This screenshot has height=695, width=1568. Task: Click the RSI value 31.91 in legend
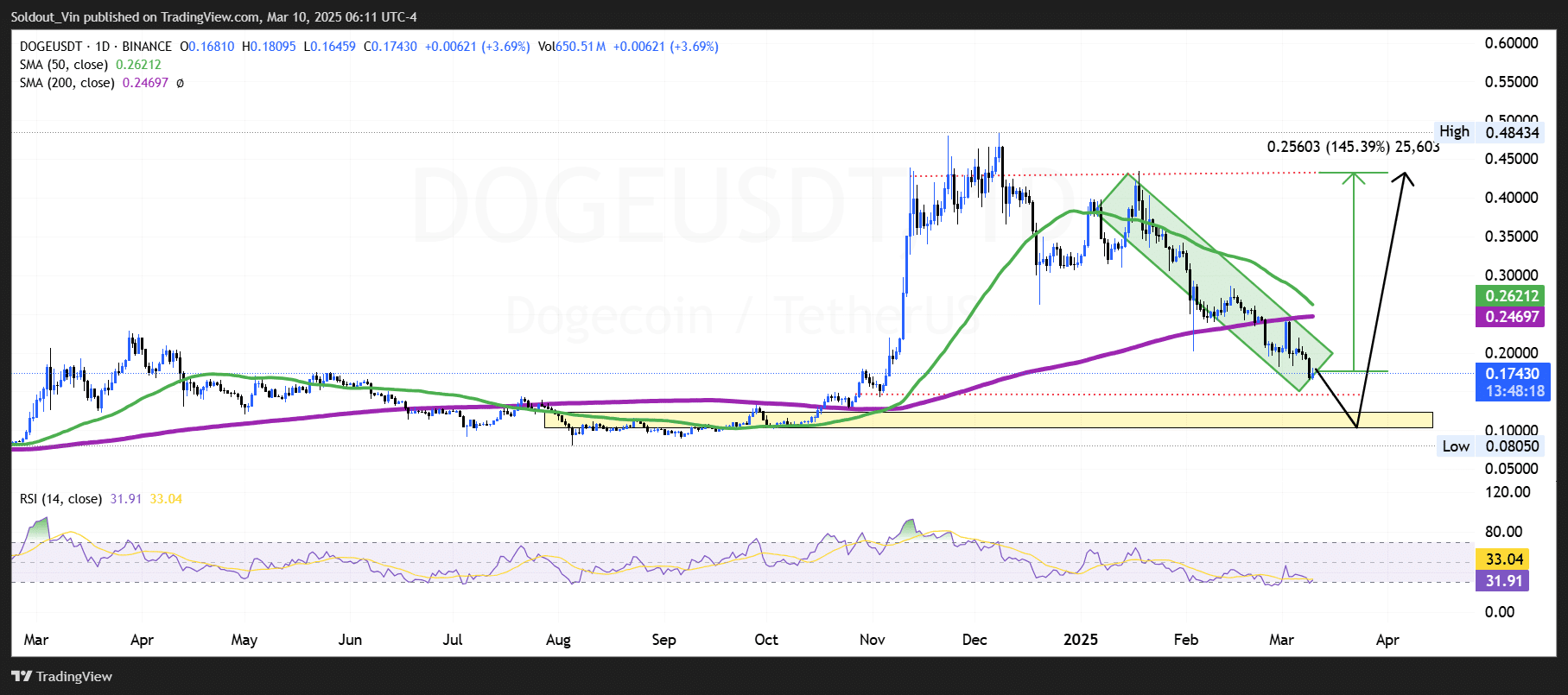(x=126, y=499)
